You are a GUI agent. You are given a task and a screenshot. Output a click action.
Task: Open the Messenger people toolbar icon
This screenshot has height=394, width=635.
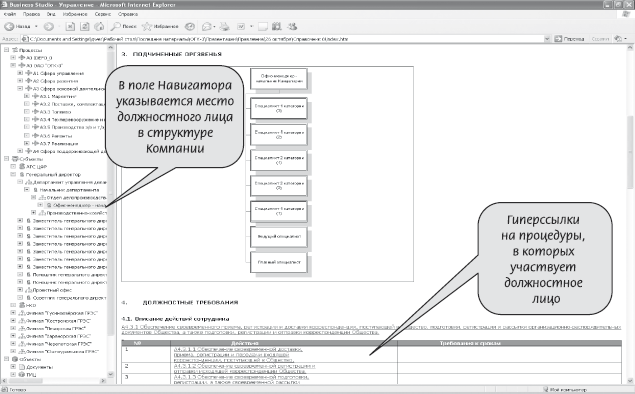[x=292, y=26]
